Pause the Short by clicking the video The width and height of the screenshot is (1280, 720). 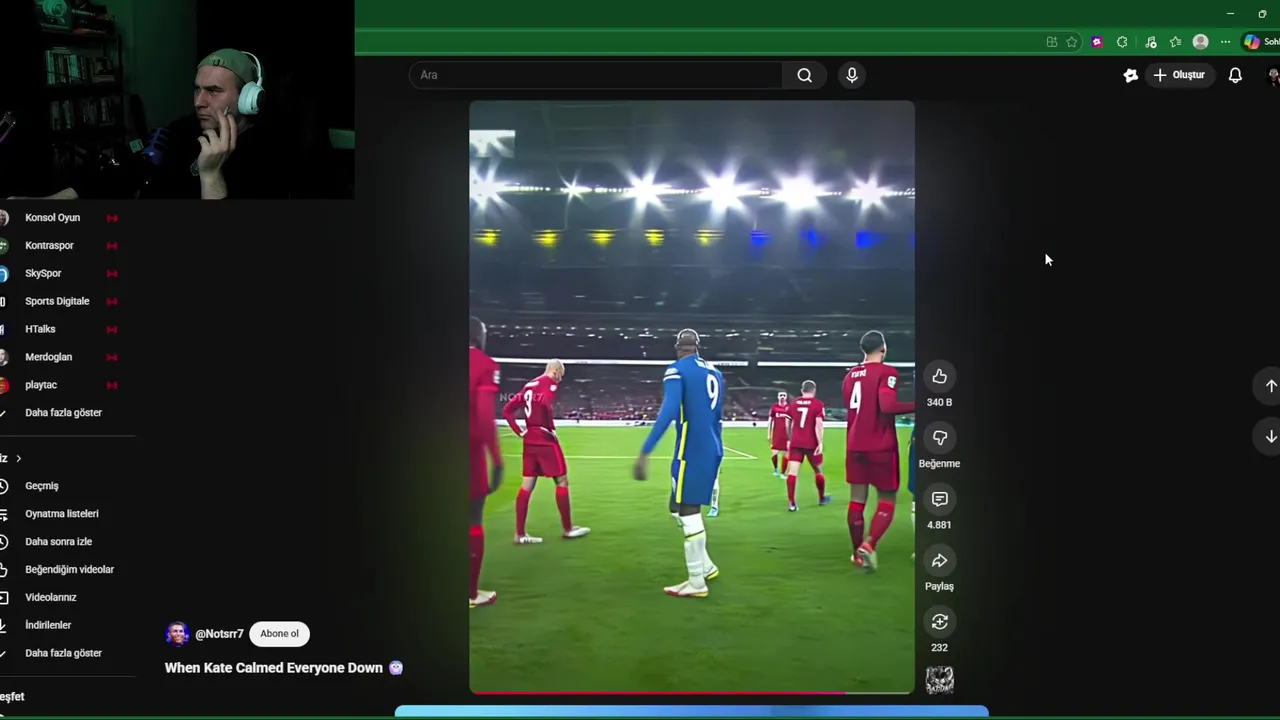pyautogui.click(x=692, y=396)
